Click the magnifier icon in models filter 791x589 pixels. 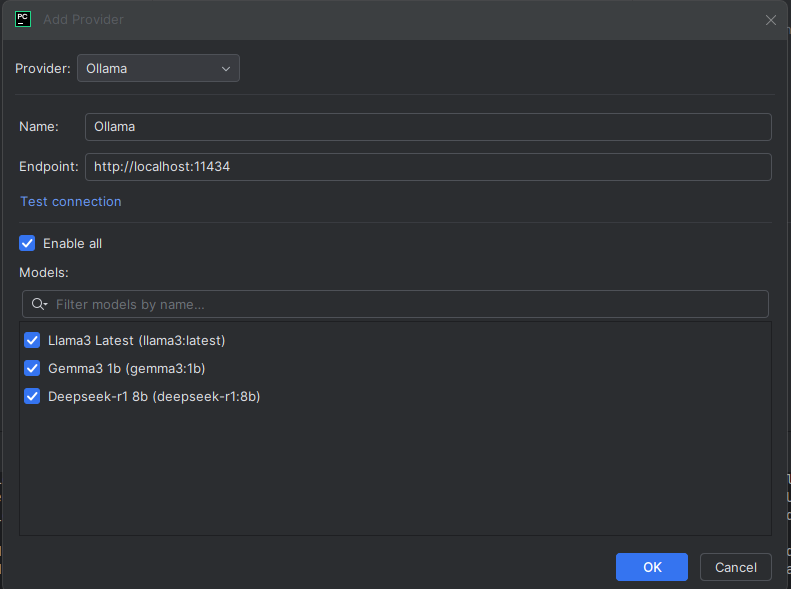[x=39, y=304]
